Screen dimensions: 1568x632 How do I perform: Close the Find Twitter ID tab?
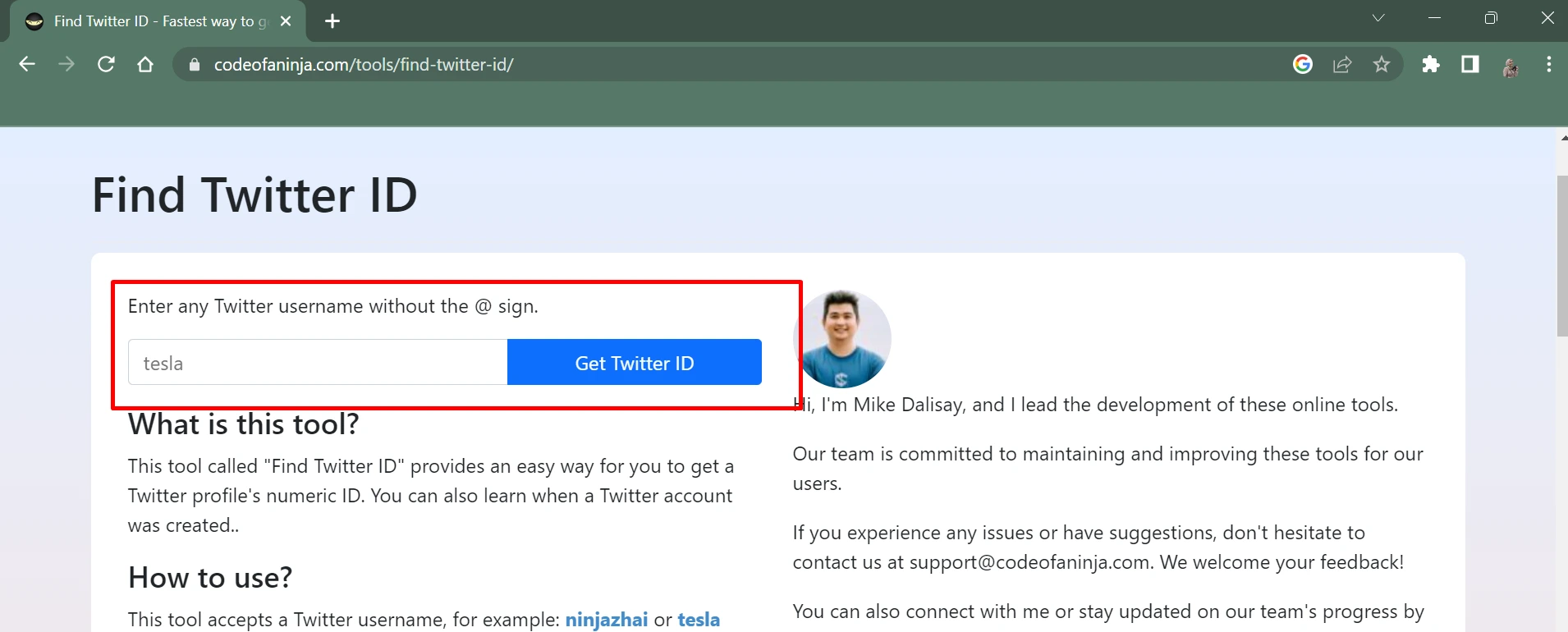coord(286,21)
